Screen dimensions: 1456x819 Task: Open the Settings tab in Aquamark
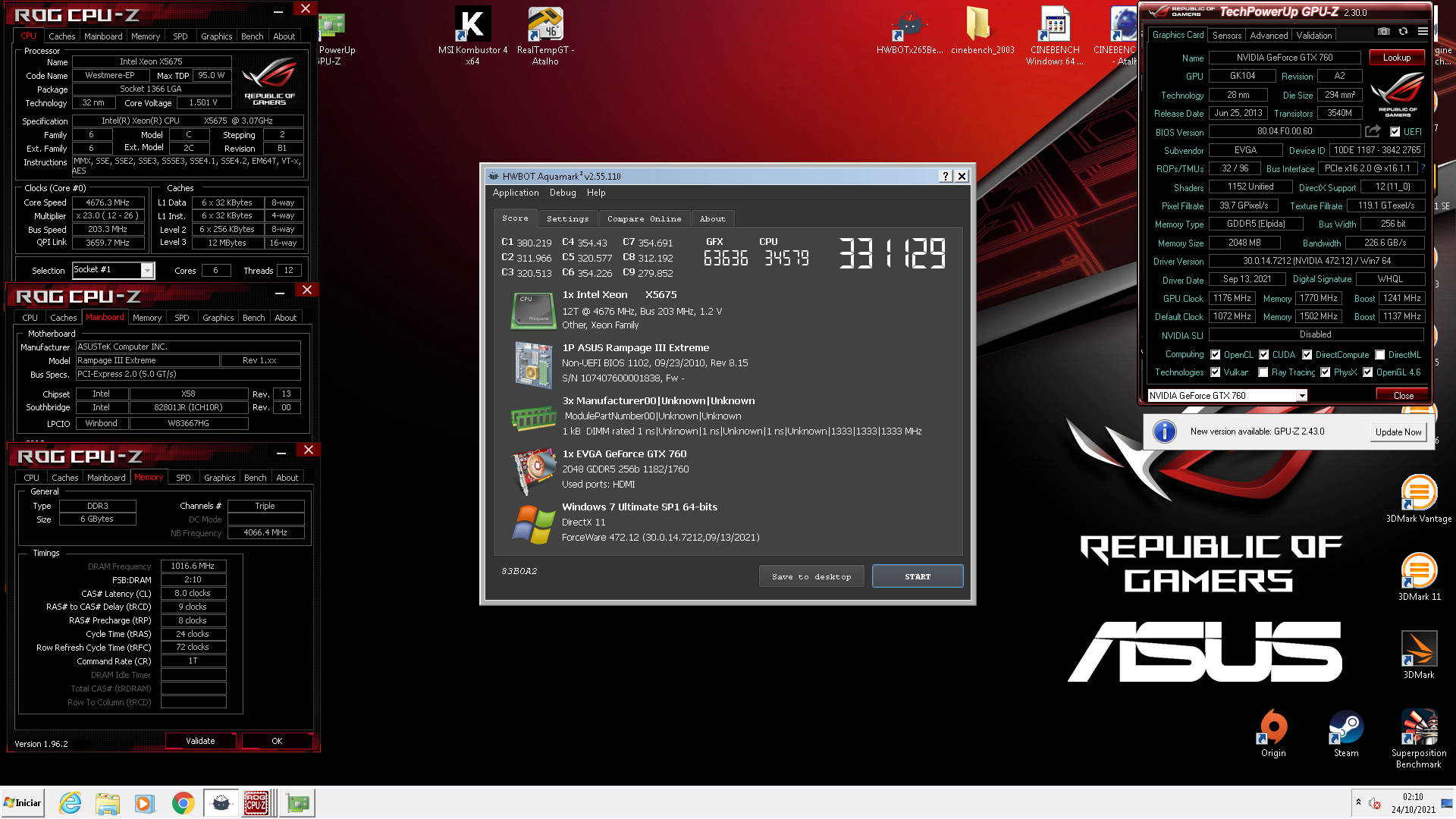tap(567, 218)
